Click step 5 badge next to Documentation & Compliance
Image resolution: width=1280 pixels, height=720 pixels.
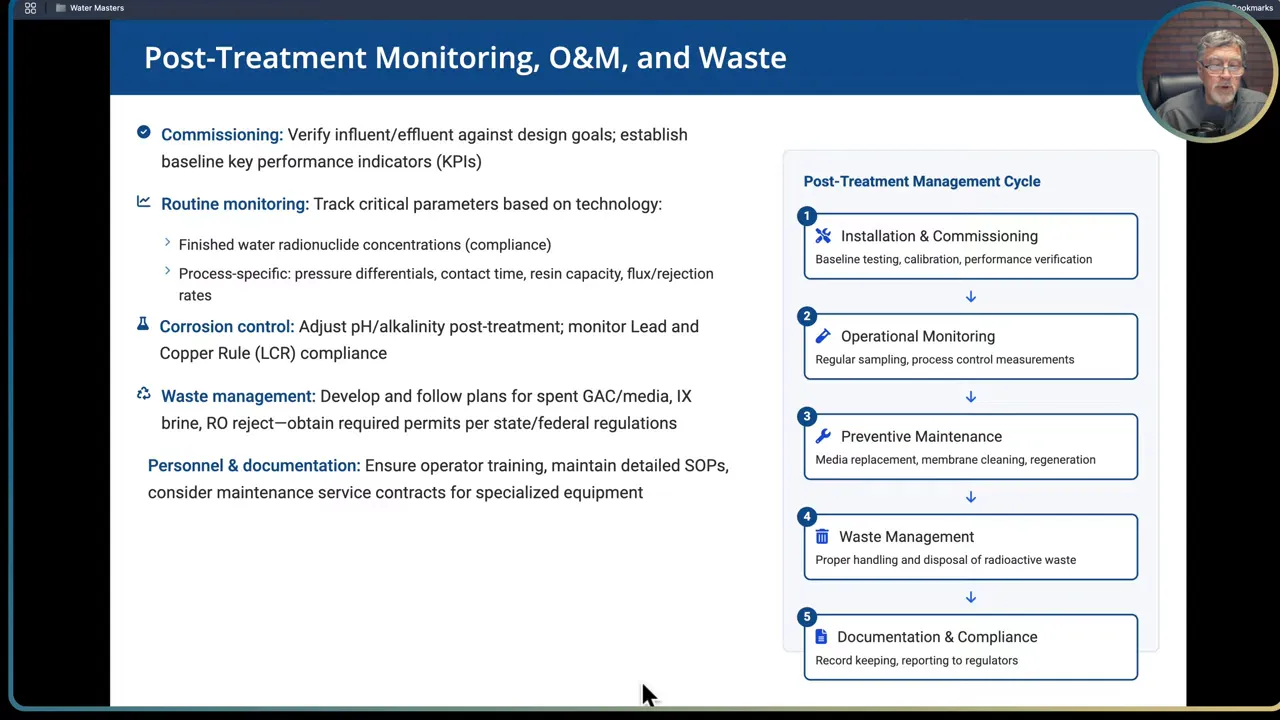[806, 617]
